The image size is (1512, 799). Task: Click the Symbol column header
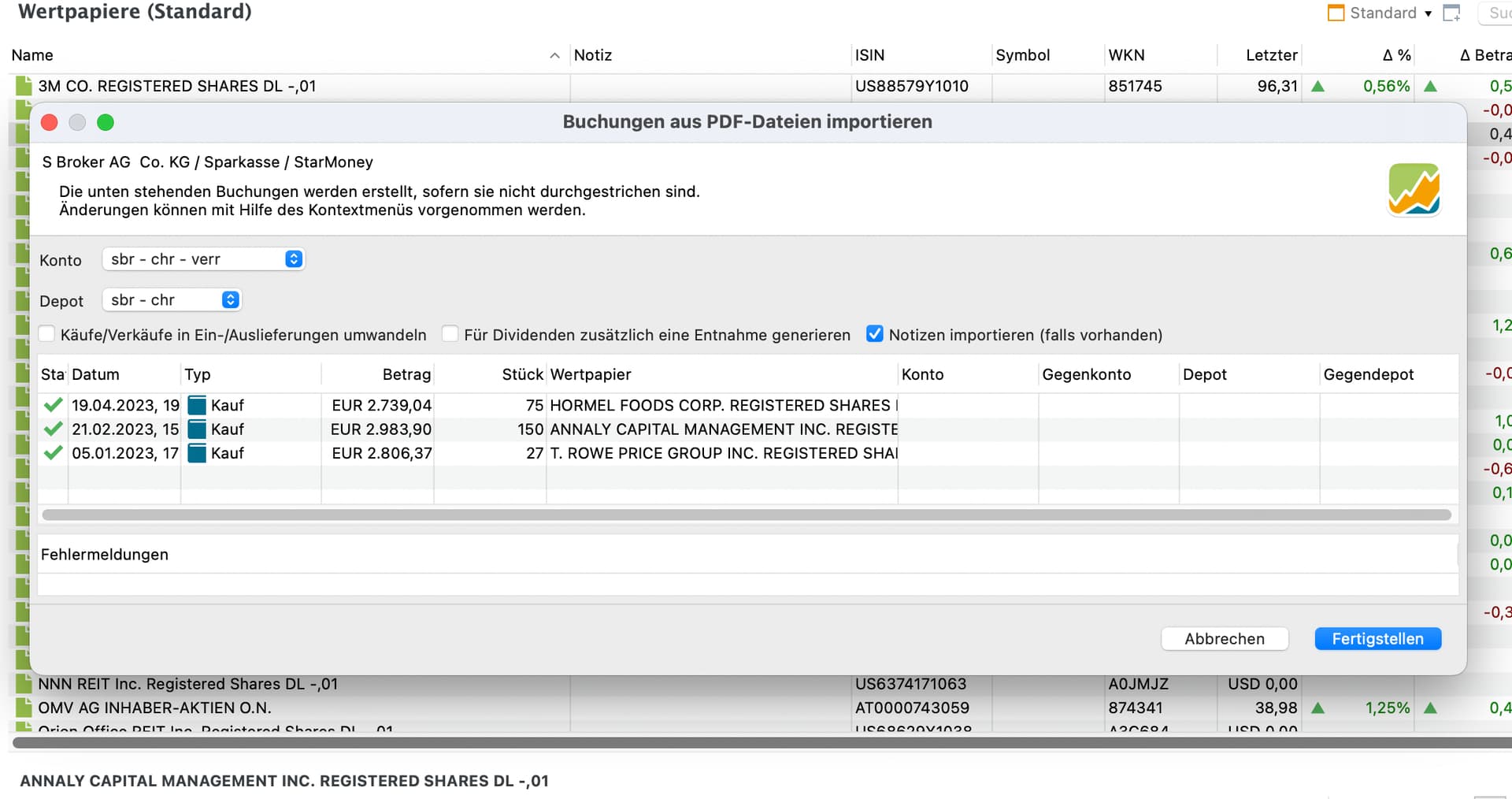click(1048, 55)
